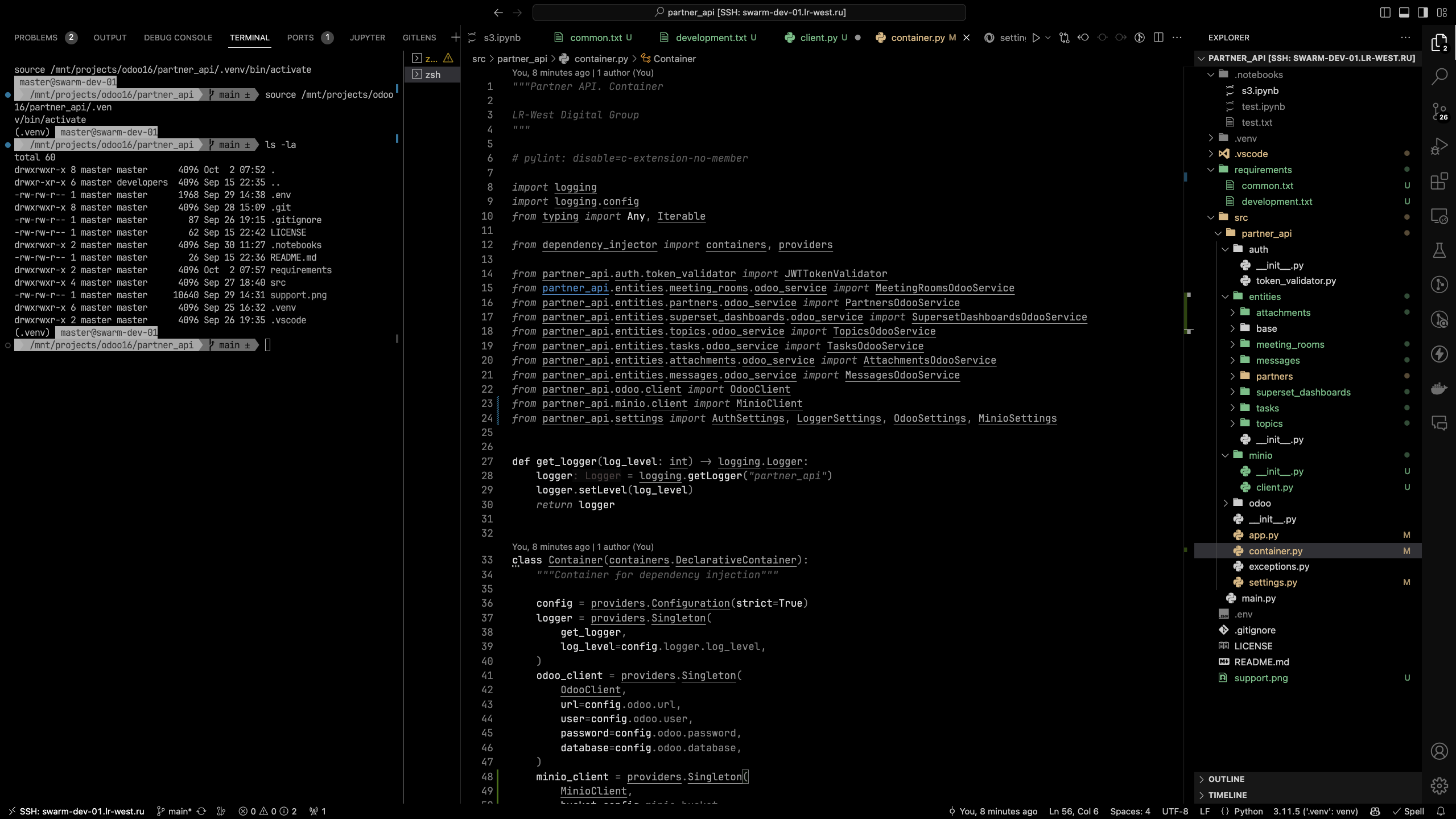Image resolution: width=1456 pixels, height=819 pixels.
Task: Expand the OUTLINE section
Action: pyautogui.click(x=1226, y=779)
